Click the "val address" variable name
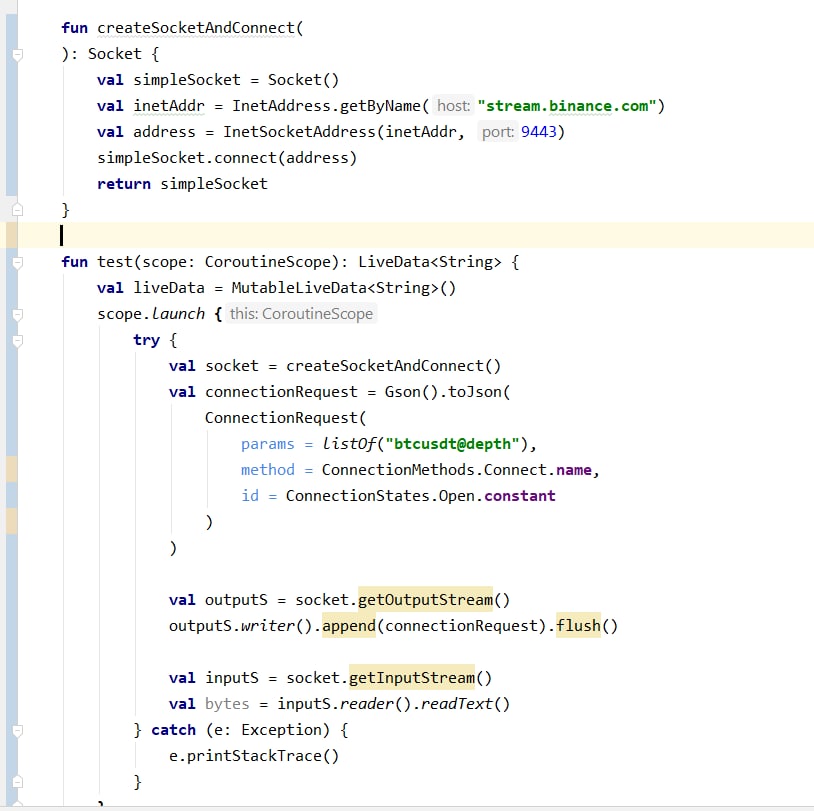Screen dimensions: 814x811 point(164,132)
